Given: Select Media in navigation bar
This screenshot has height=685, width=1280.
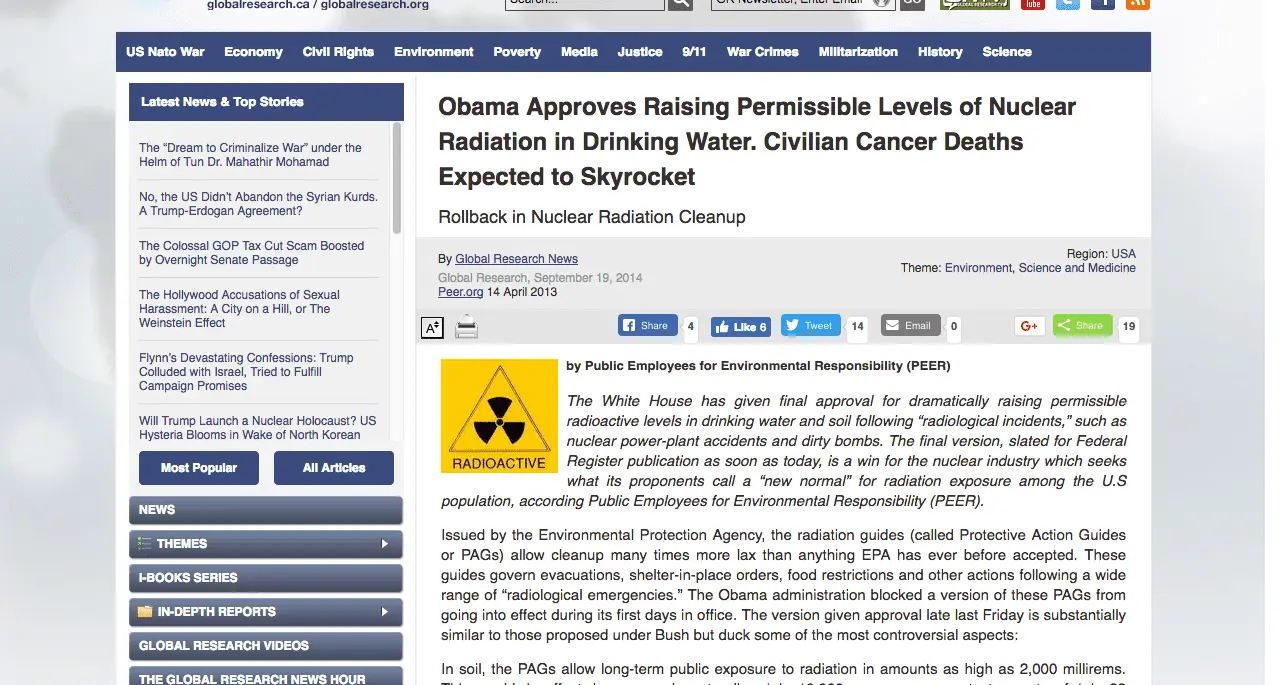Looking at the screenshot, I should pyautogui.click(x=579, y=52).
